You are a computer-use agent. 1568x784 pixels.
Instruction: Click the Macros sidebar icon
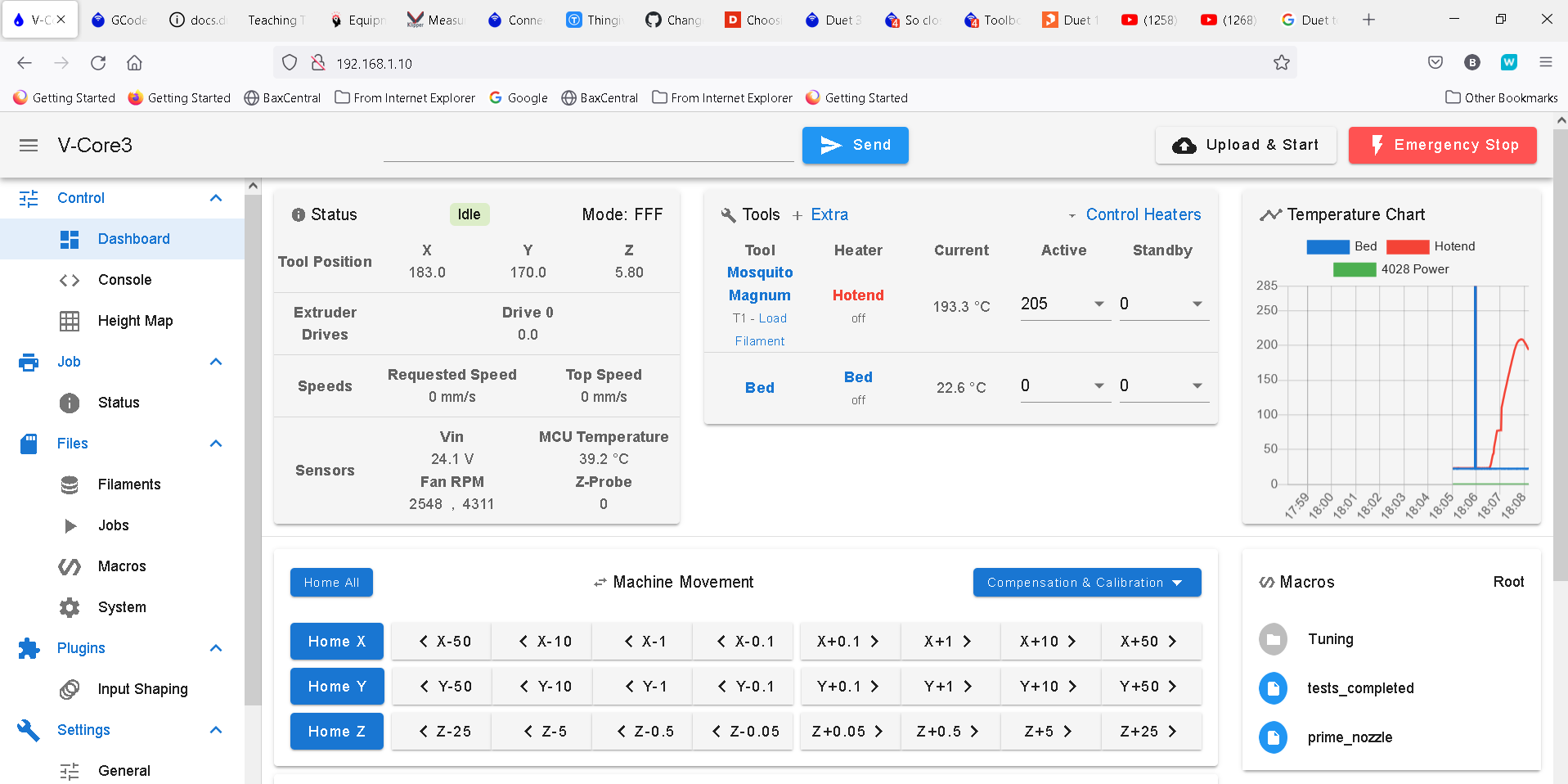click(70, 566)
